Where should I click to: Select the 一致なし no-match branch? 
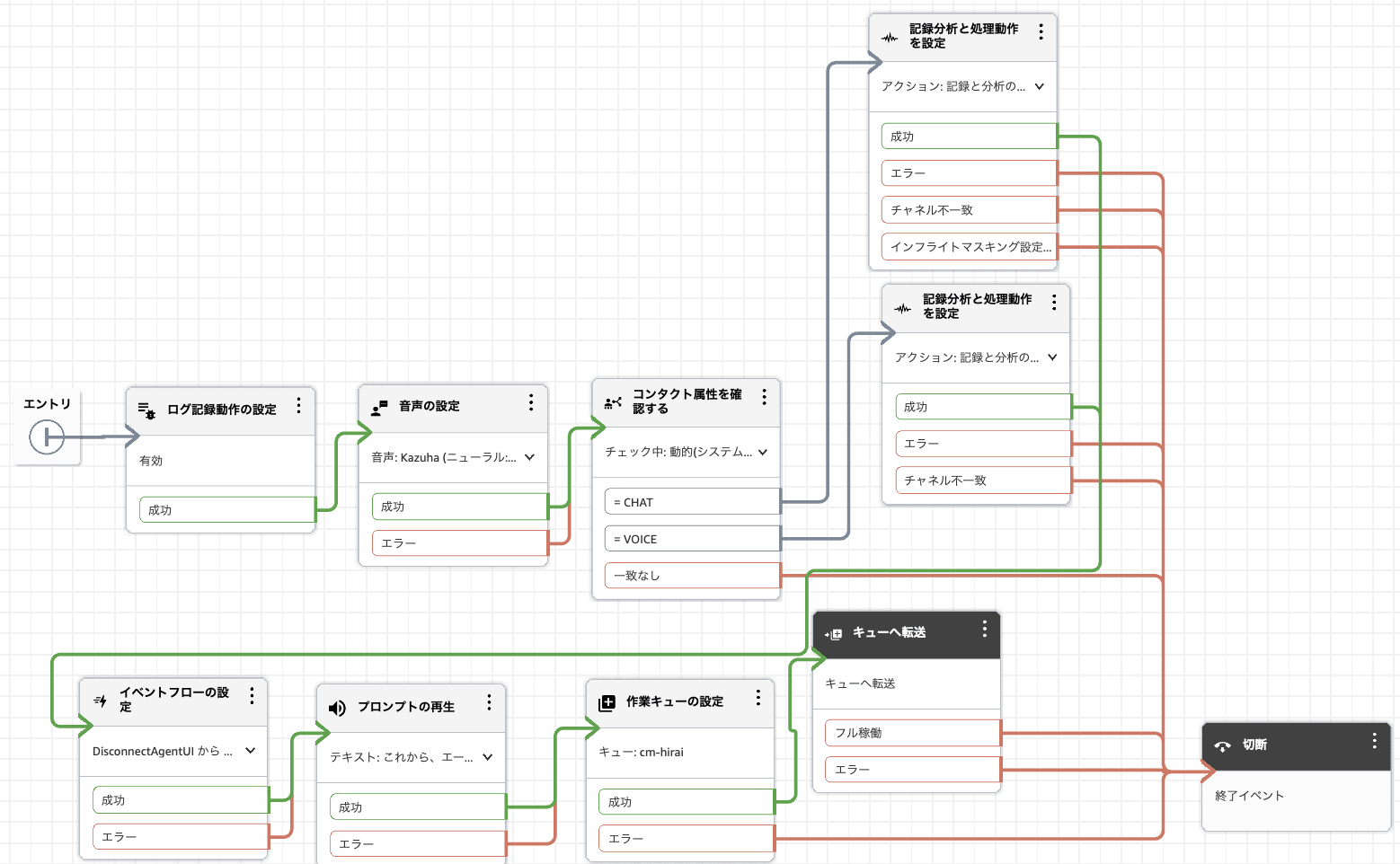click(693, 576)
